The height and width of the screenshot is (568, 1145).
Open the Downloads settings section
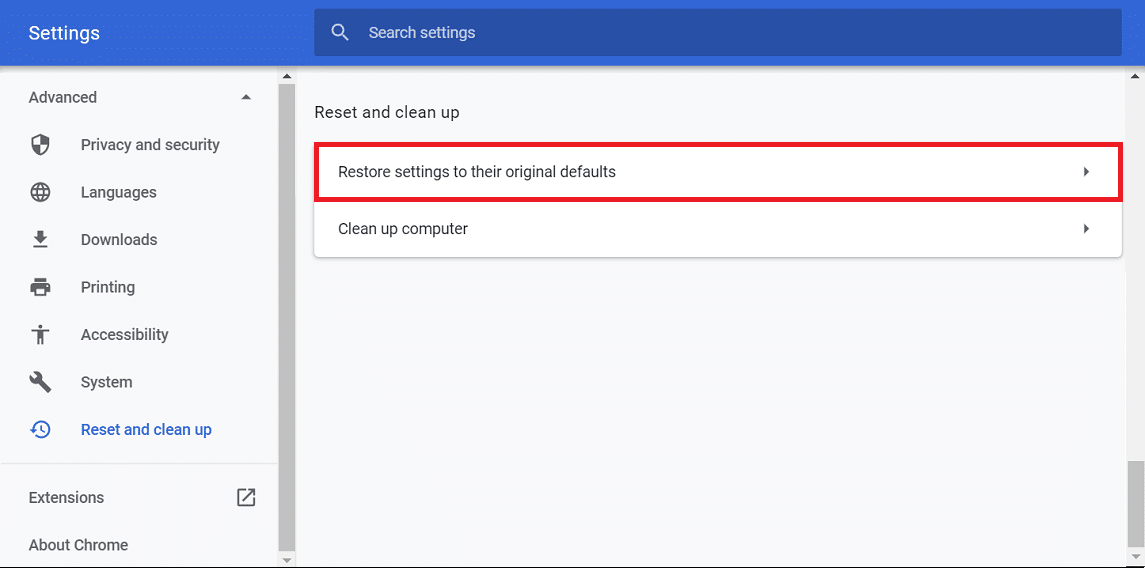(x=119, y=240)
